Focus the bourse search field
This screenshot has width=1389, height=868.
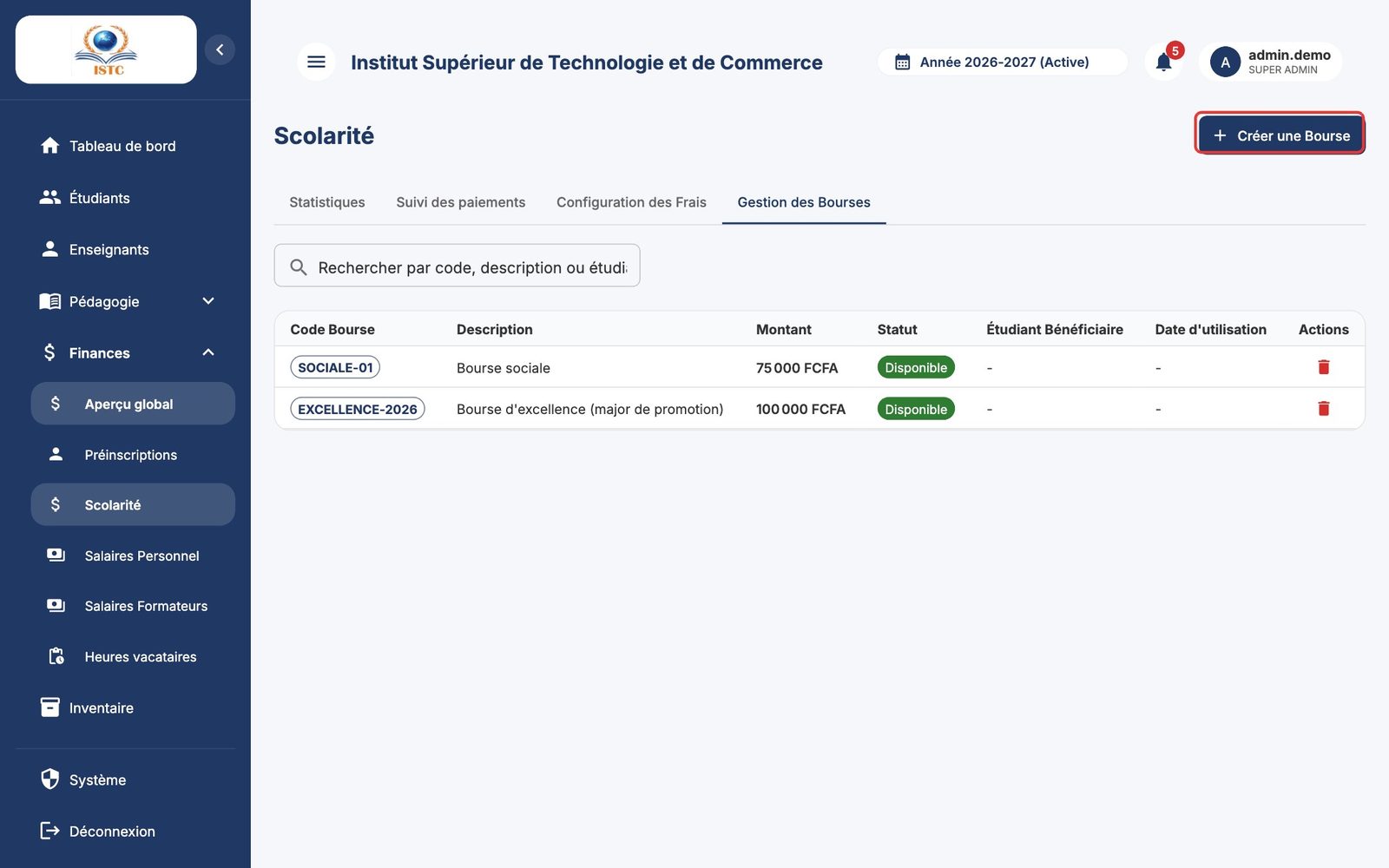click(x=458, y=266)
